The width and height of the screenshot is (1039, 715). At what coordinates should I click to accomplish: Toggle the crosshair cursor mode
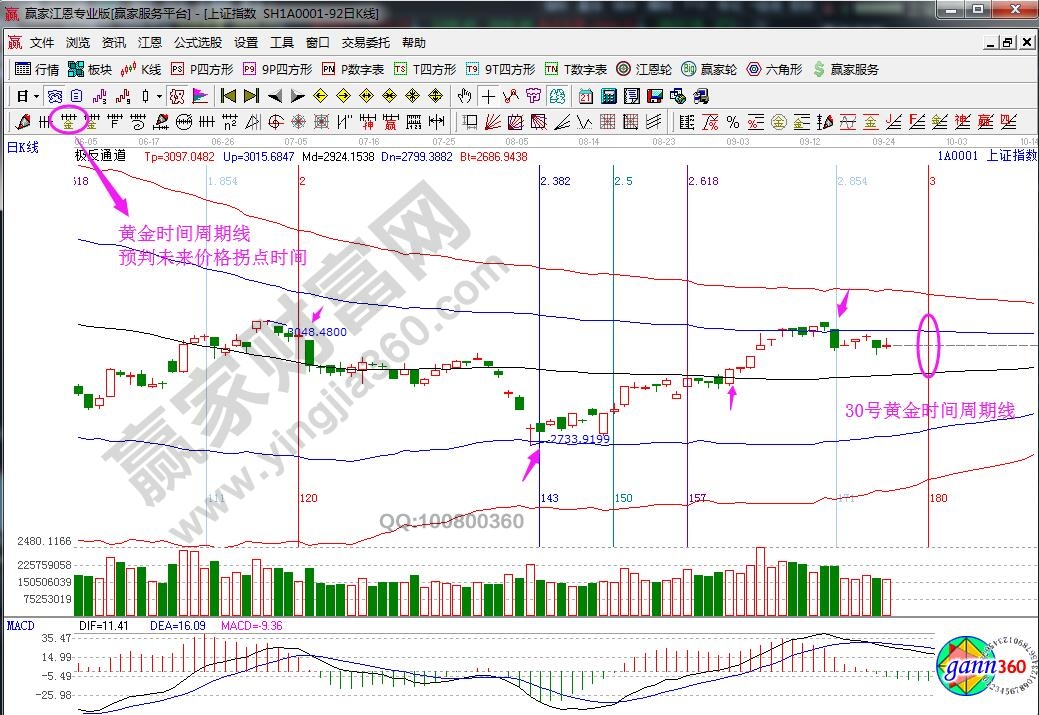click(488, 96)
